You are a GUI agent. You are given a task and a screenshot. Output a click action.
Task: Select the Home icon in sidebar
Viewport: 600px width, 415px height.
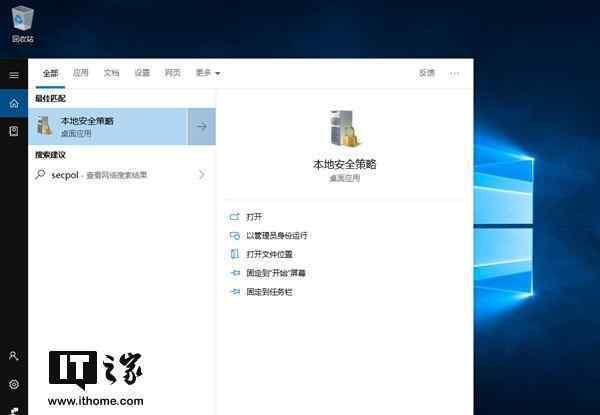coord(14,103)
